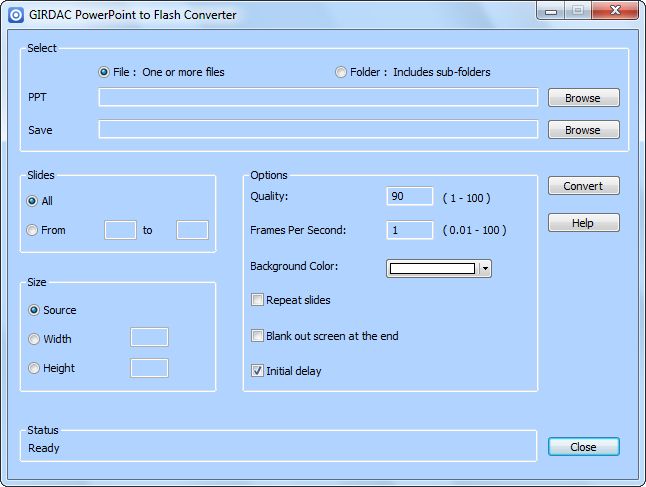The image size is (646, 487).
Task: Click the Ready status text
Action: [44, 448]
